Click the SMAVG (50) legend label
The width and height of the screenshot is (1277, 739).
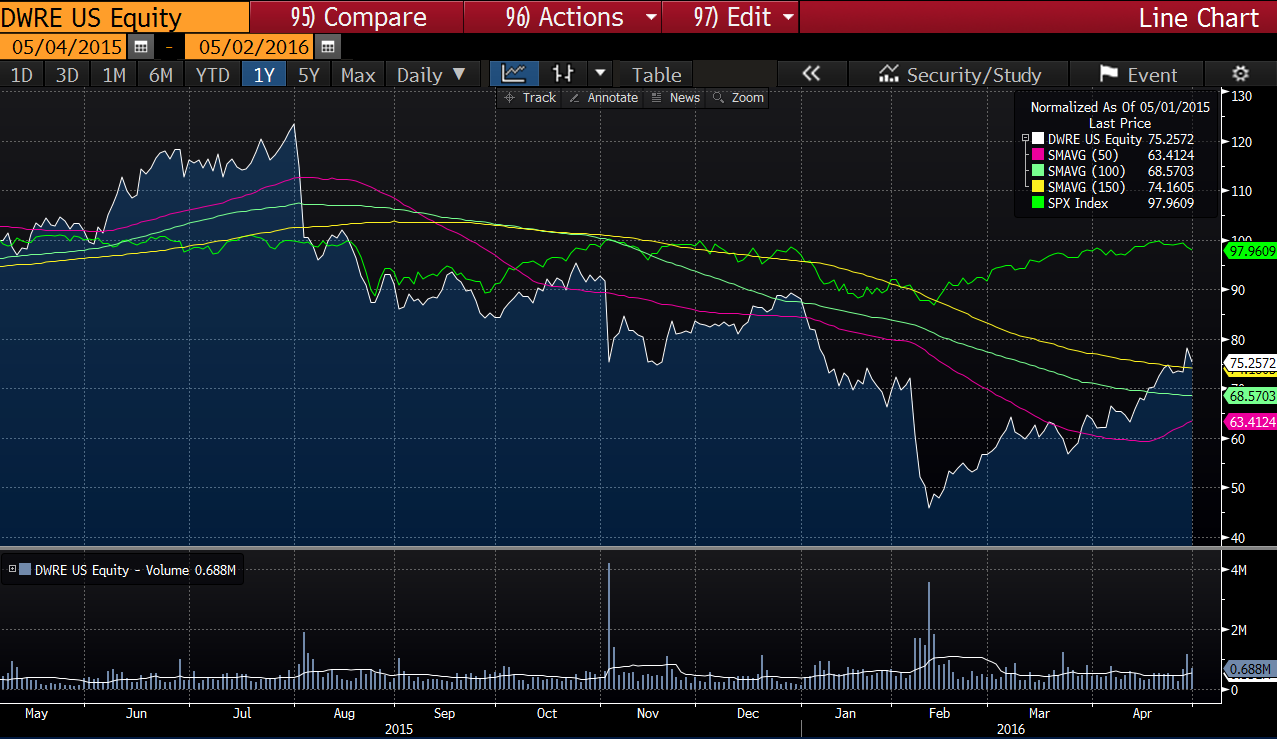tap(1082, 155)
